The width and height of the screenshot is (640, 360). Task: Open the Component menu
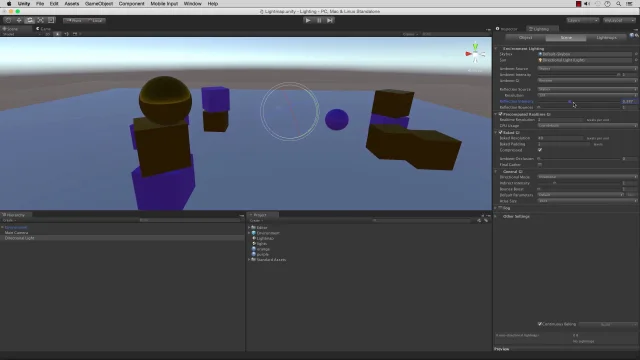(131, 4)
